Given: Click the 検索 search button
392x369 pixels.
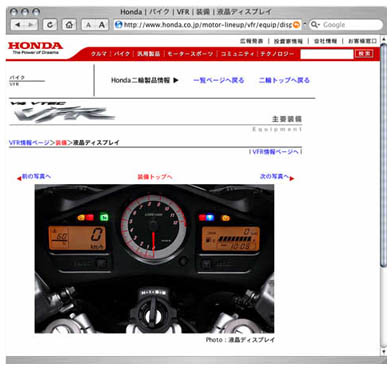Looking at the screenshot, I should 364,53.
